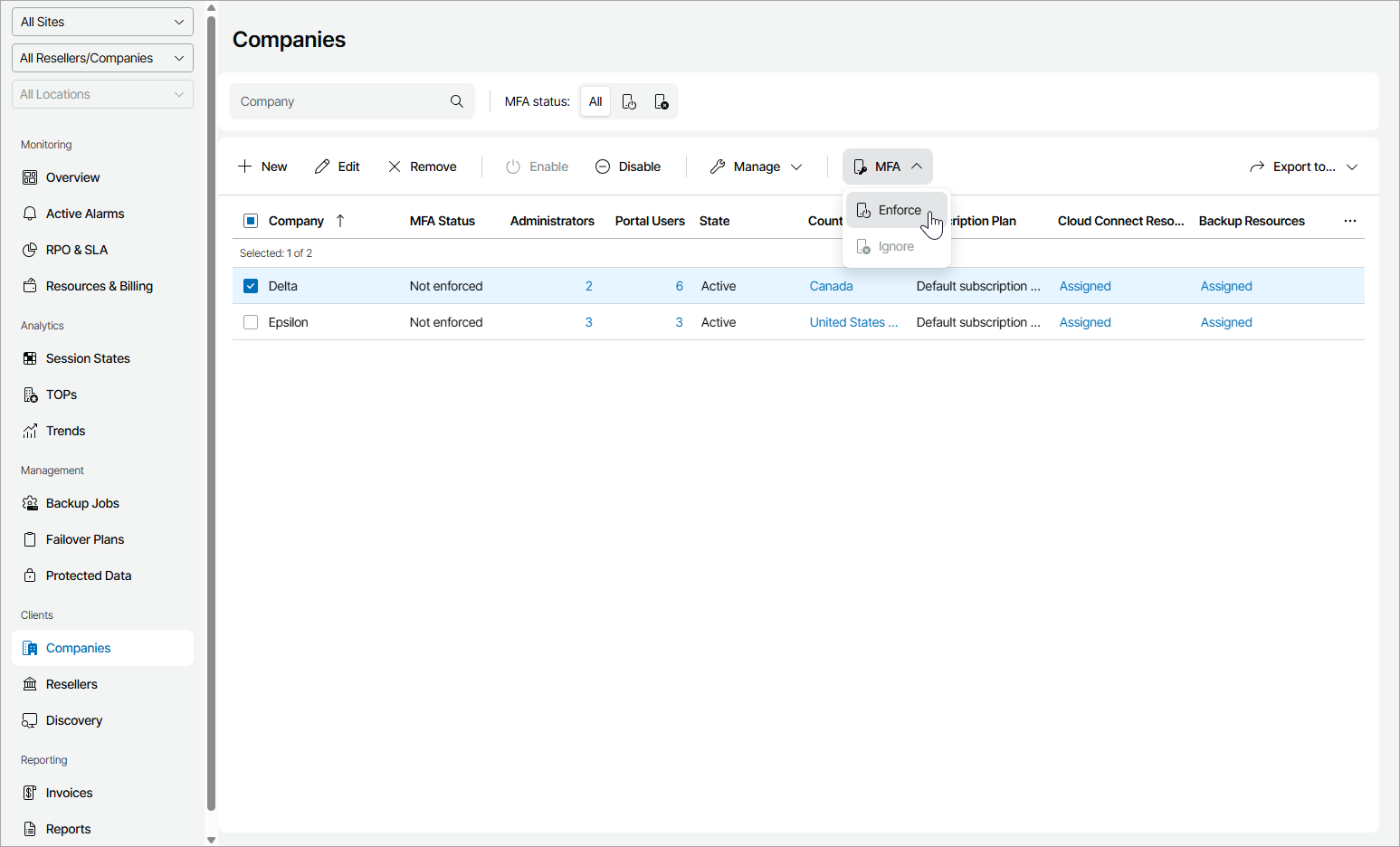Expand the Export to dropdown
This screenshot has height=847, width=1400.
pos(1303,167)
